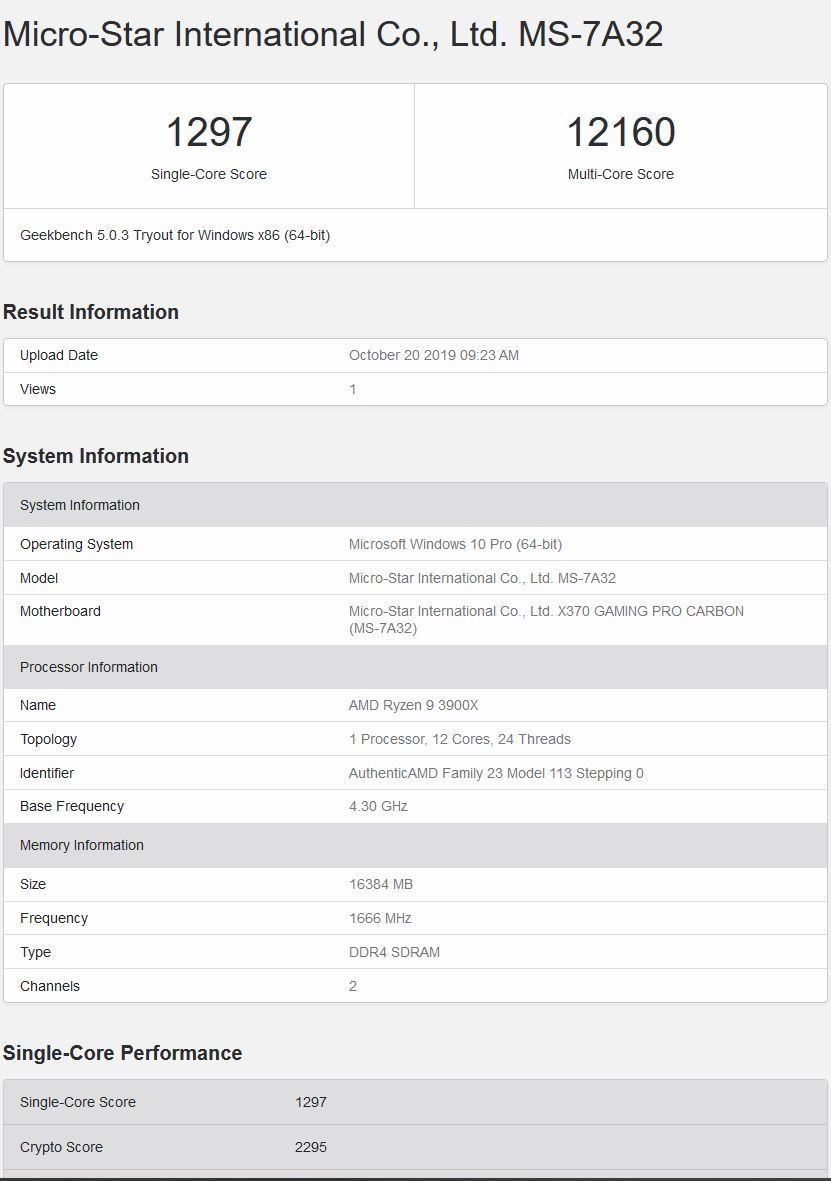Select the Base Frequency value 4.30 GHz
Screen dimensions: 831x1181
click(x=378, y=807)
